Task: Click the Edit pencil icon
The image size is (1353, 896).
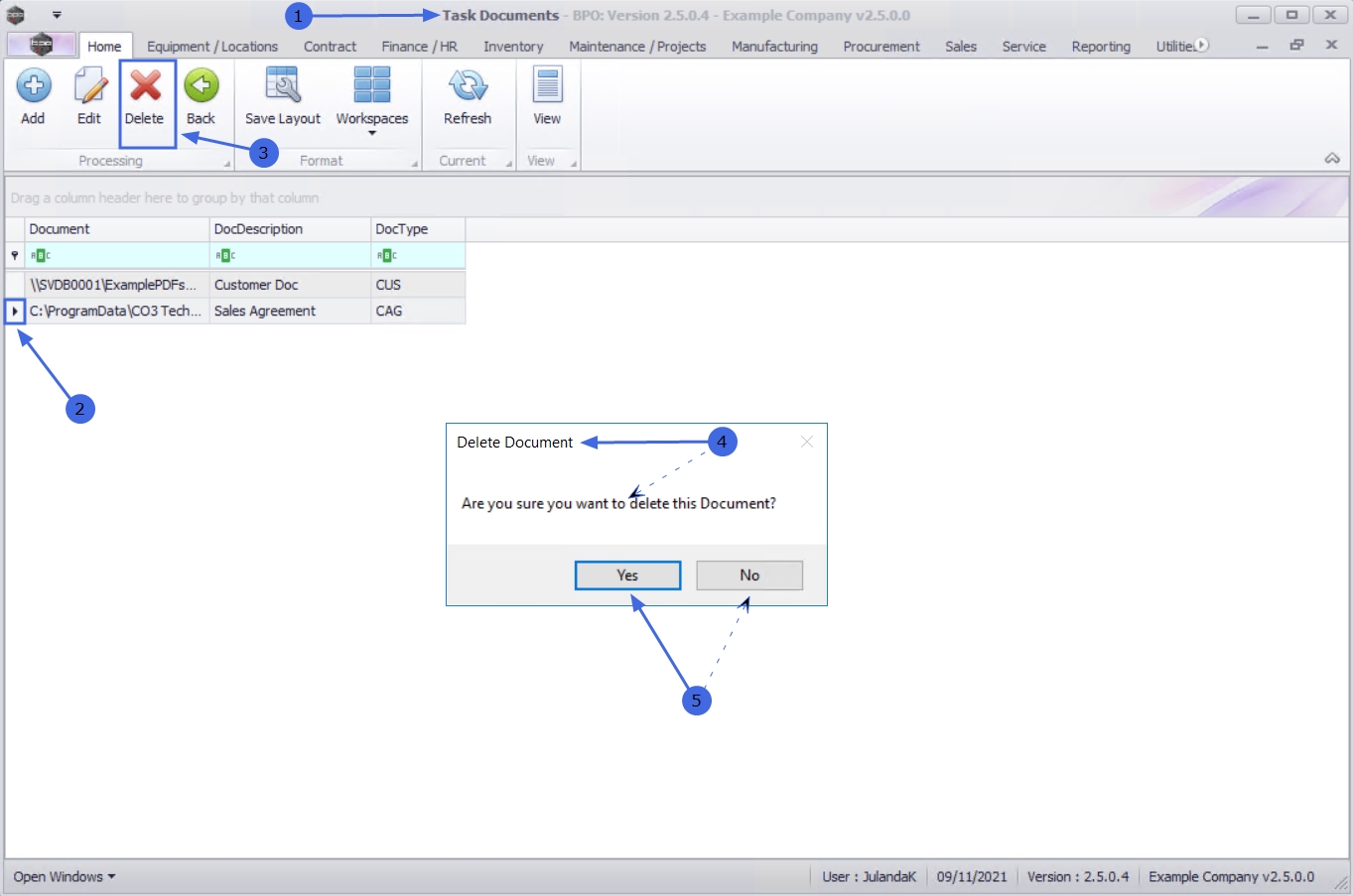Action: point(89,85)
